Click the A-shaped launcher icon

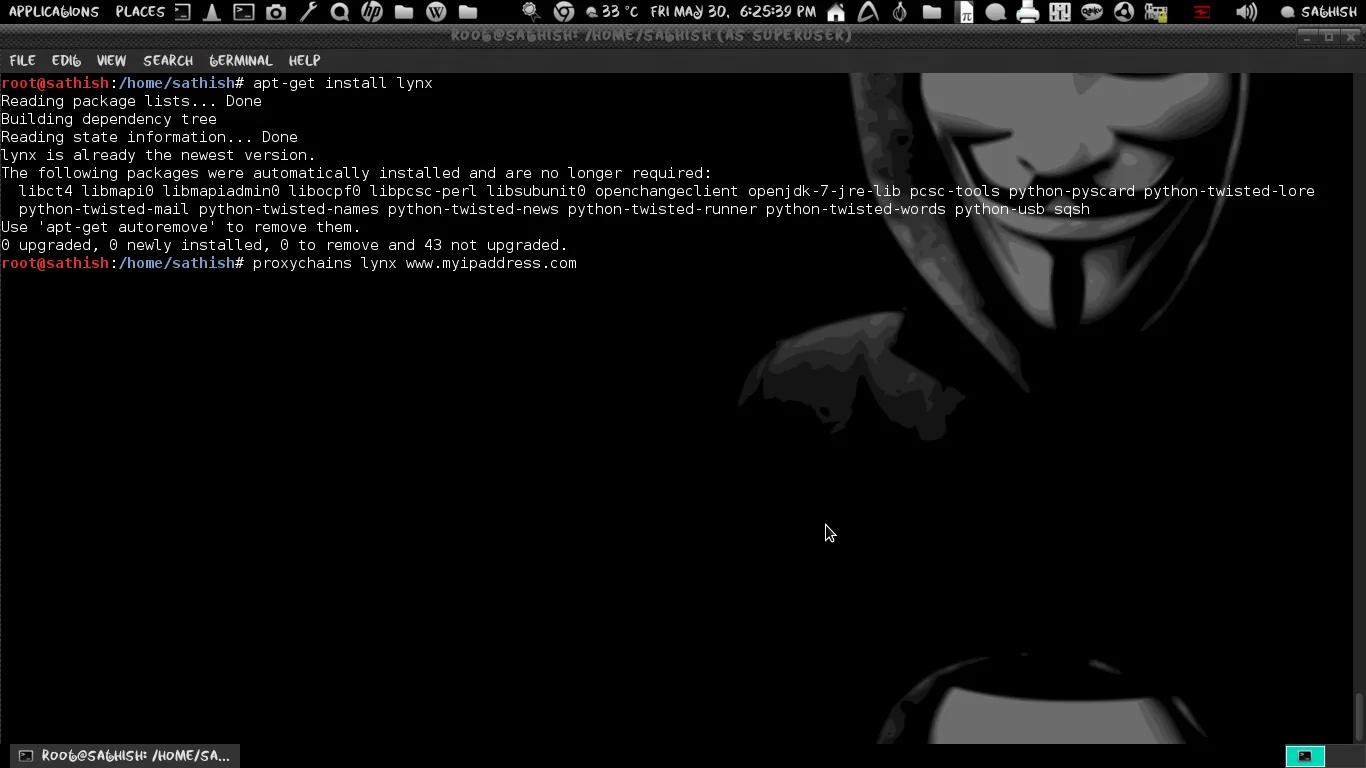coord(868,12)
